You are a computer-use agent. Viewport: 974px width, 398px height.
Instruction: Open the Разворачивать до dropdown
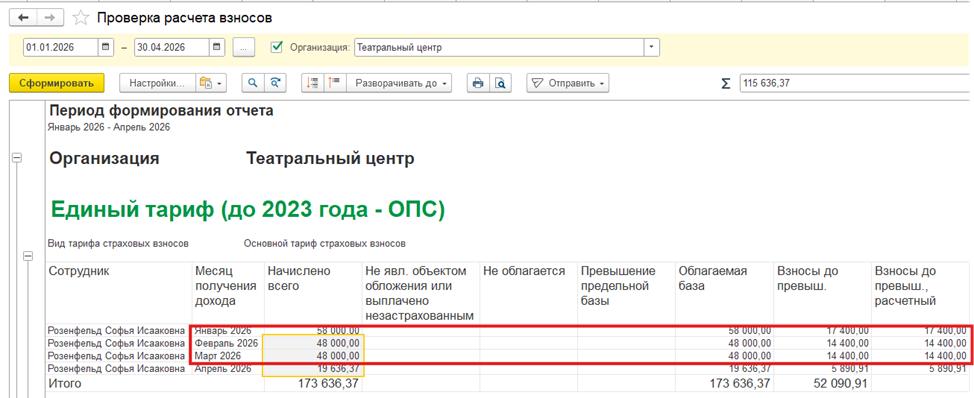click(x=399, y=83)
